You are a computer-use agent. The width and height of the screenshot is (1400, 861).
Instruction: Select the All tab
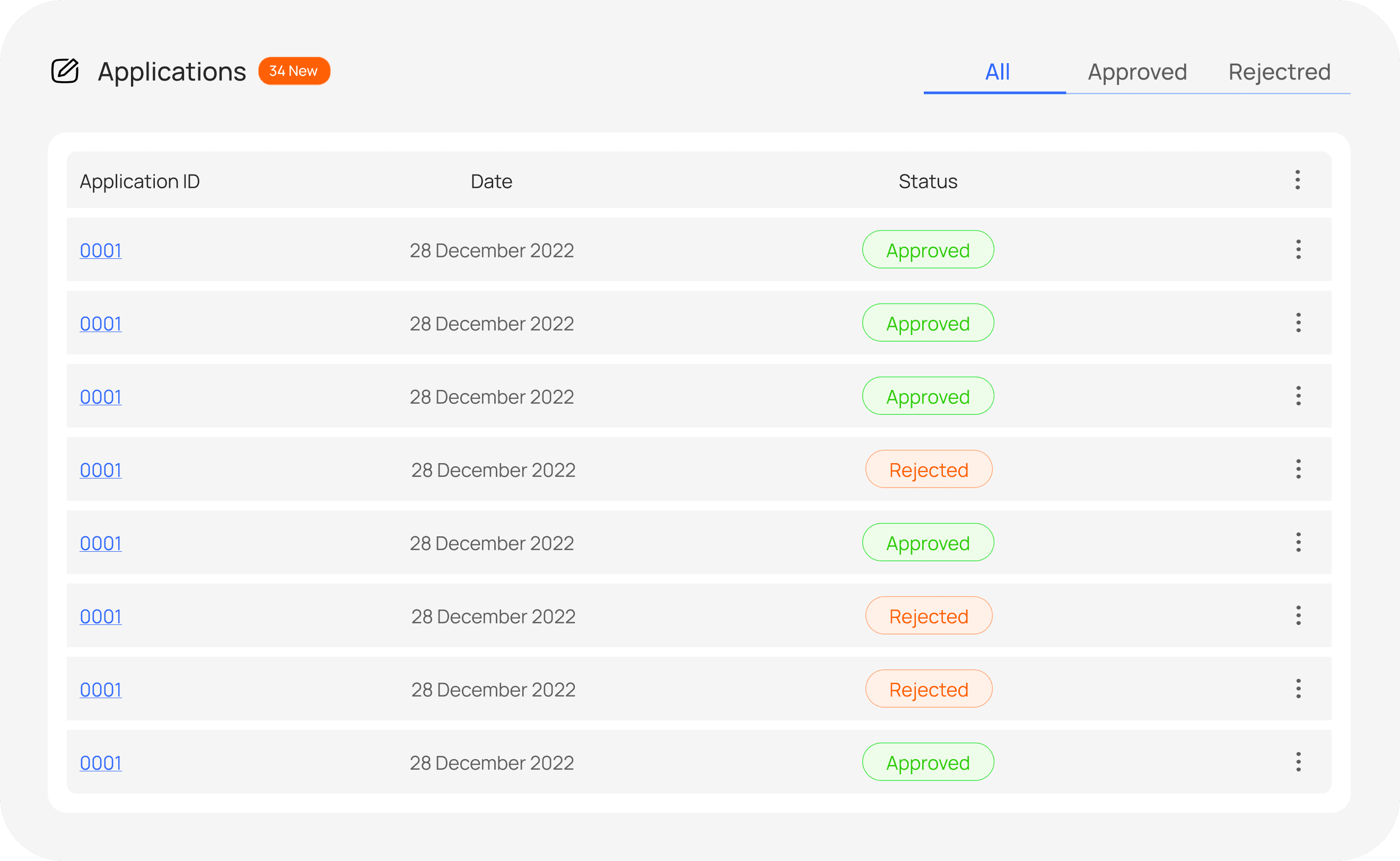(996, 72)
